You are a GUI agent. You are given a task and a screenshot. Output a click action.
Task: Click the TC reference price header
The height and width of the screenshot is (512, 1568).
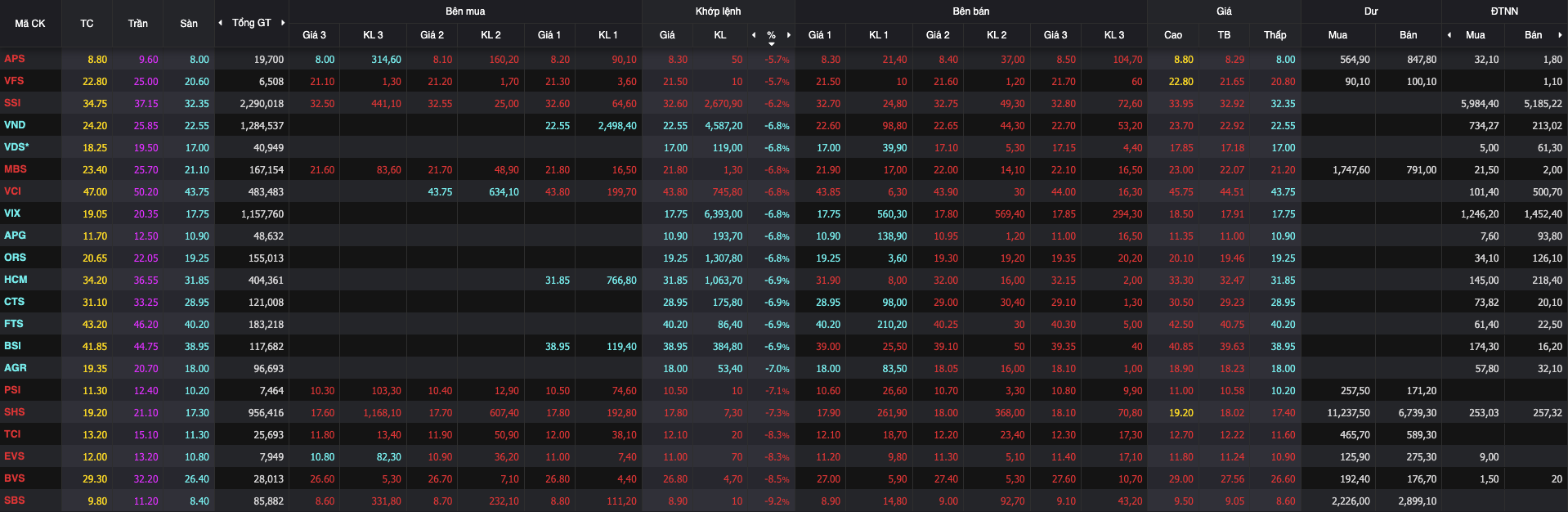[x=87, y=24]
